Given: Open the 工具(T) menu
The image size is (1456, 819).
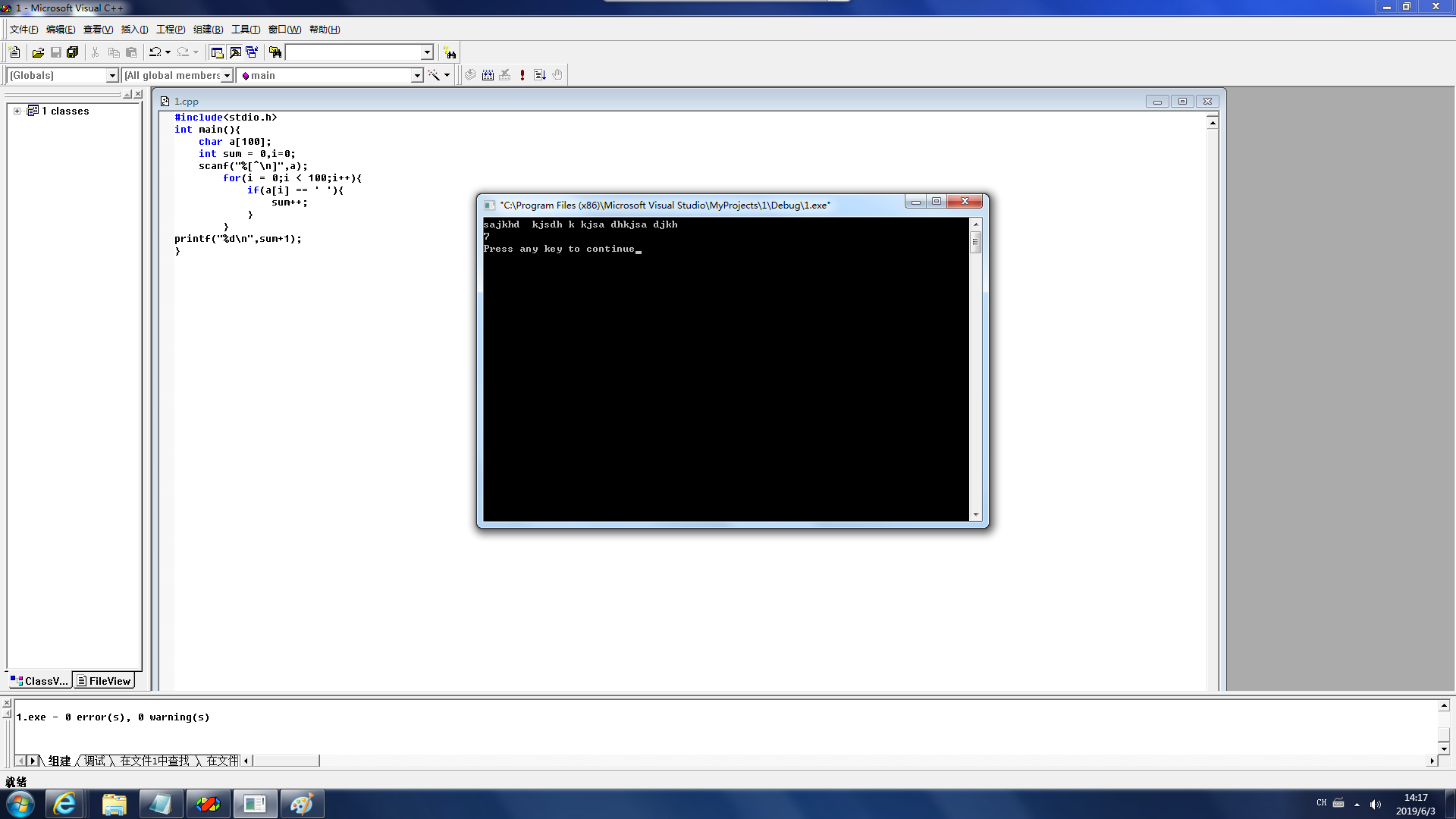Looking at the screenshot, I should point(245,30).
